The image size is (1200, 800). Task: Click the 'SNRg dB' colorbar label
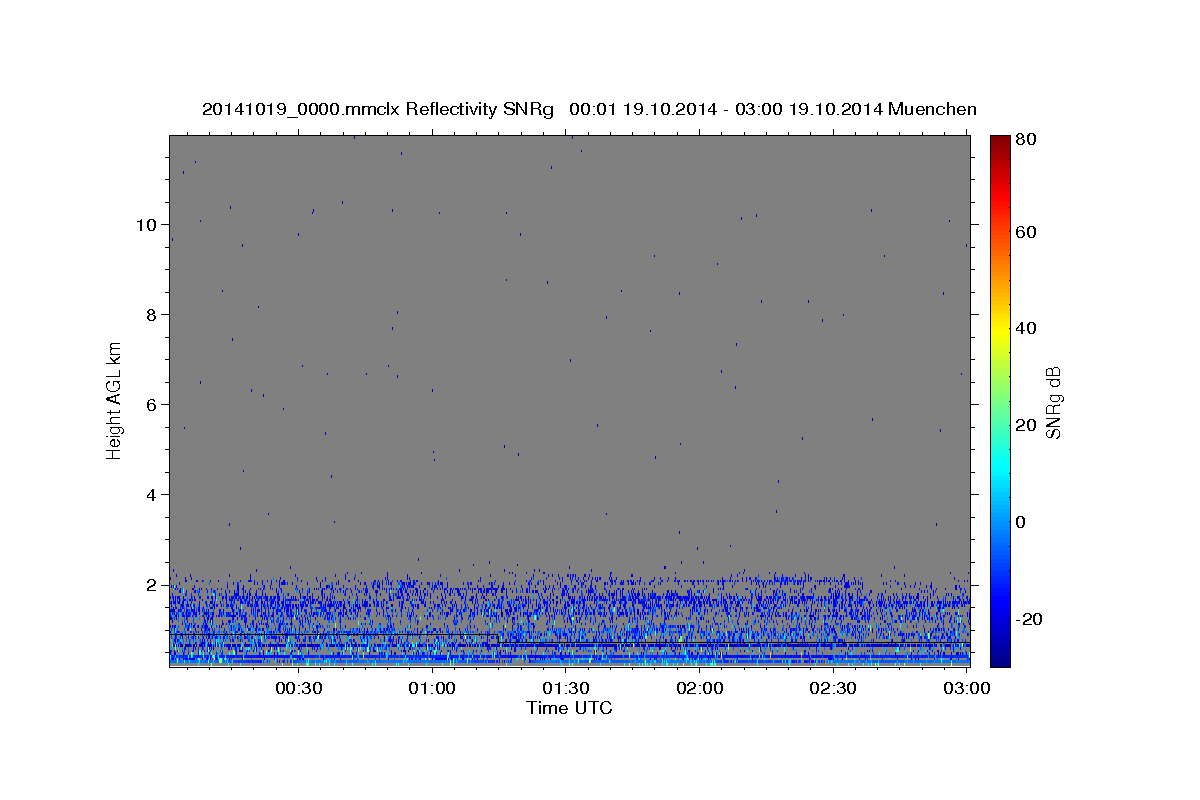(x=1053, y=402)
